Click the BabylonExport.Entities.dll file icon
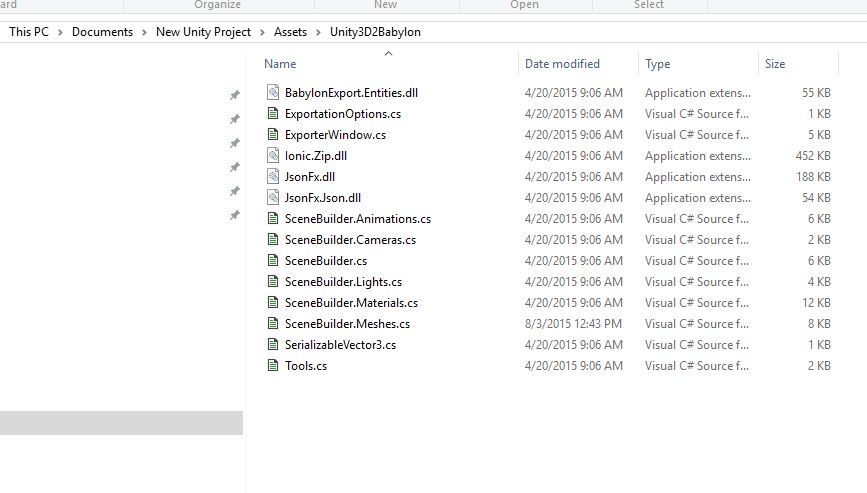The width and height of the screenshot is (867, 493). pos(273,92)
